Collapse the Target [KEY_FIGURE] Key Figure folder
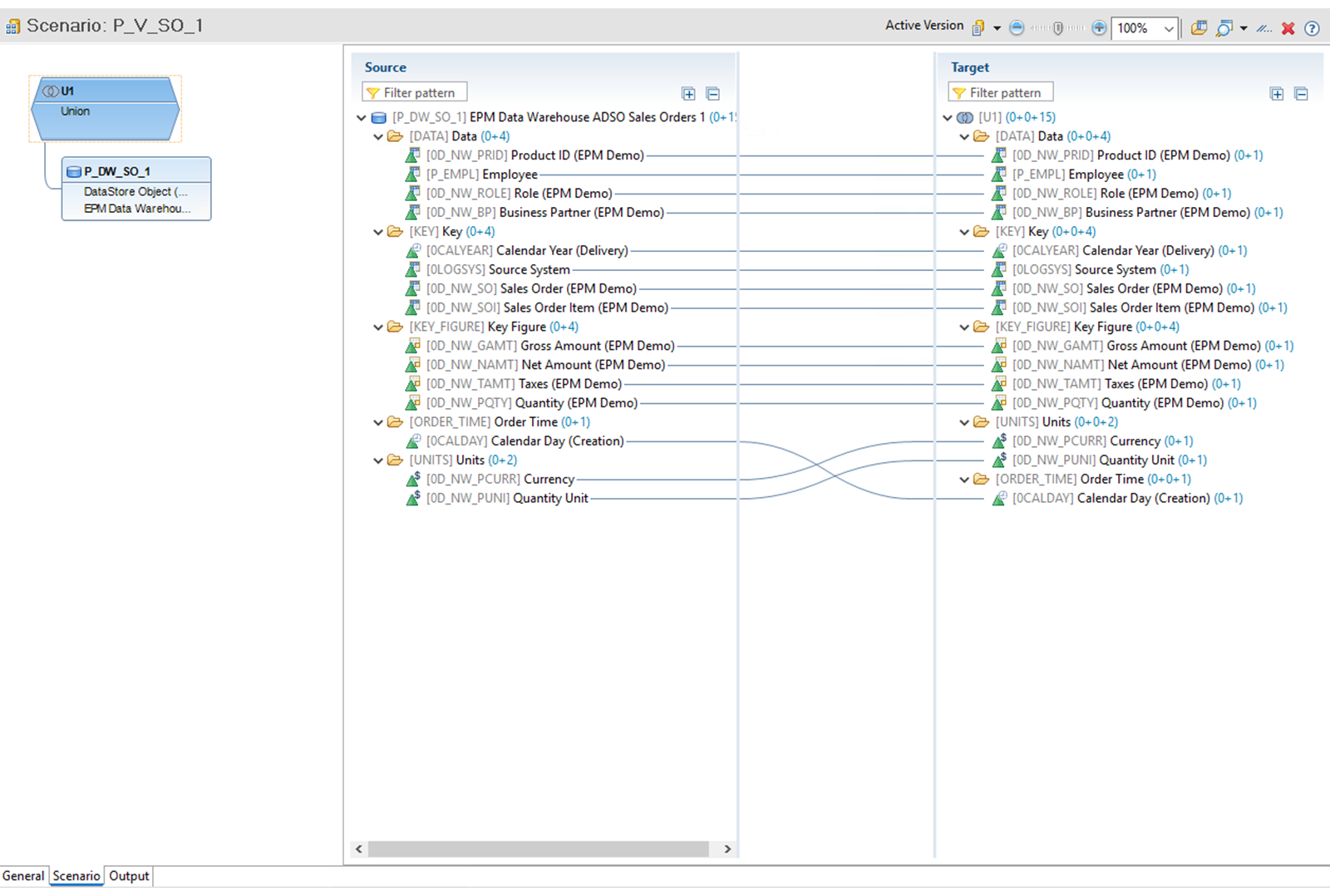This screenshot has height=896, width=1330. (x=964, y=327)
